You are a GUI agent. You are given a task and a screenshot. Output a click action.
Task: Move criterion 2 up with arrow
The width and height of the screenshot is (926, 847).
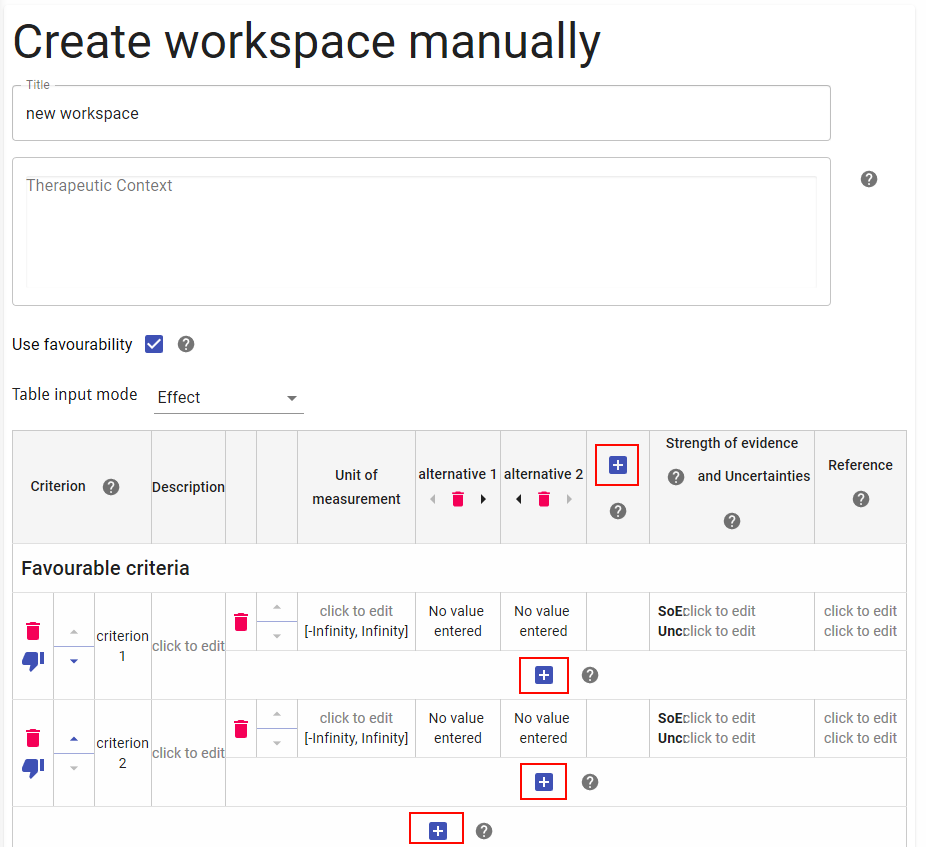pyautogui.click(x=74, y=739)
